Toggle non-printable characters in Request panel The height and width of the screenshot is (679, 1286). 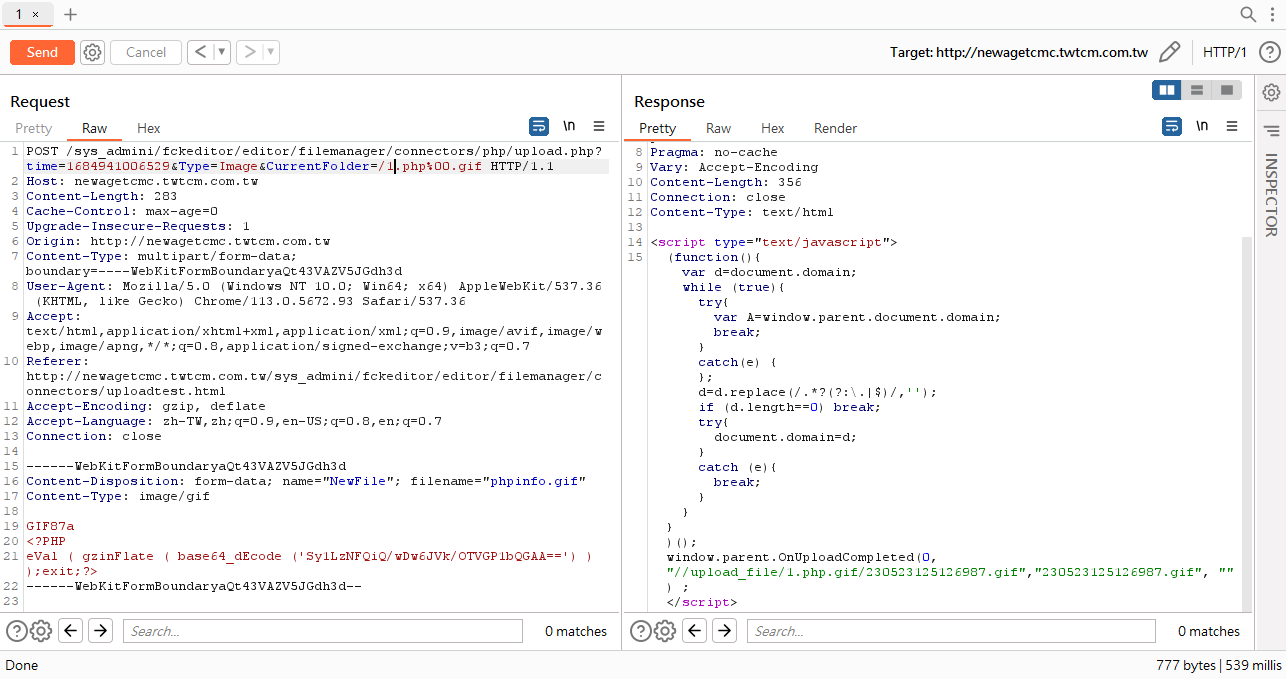tap(569, 126)
